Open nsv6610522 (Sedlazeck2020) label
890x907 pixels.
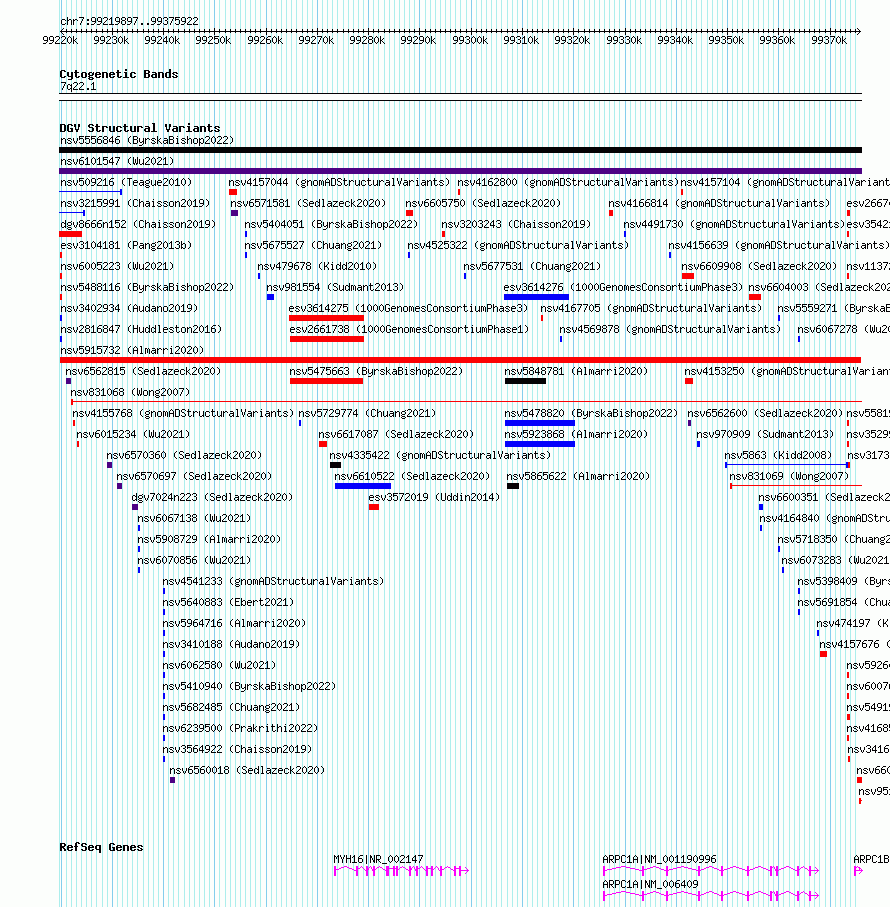coord(412,477)
